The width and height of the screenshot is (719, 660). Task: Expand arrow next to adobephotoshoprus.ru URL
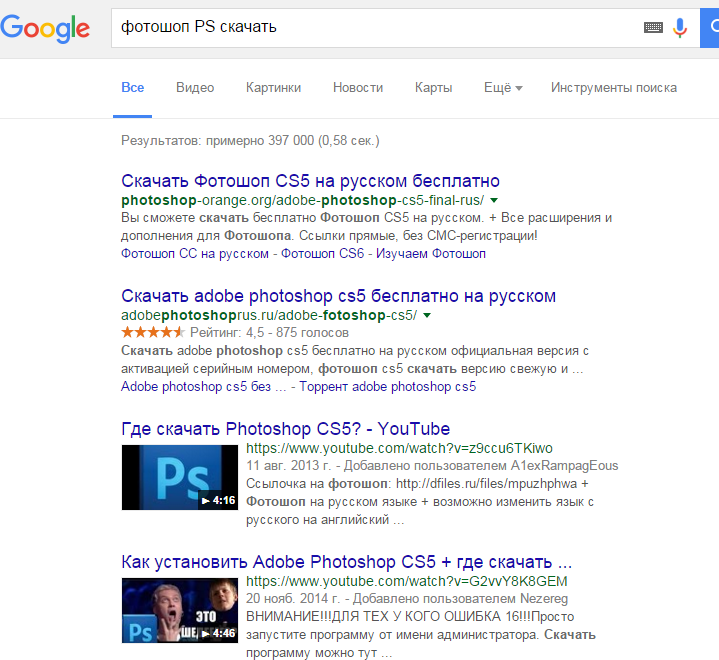click(x=427, y=315)
